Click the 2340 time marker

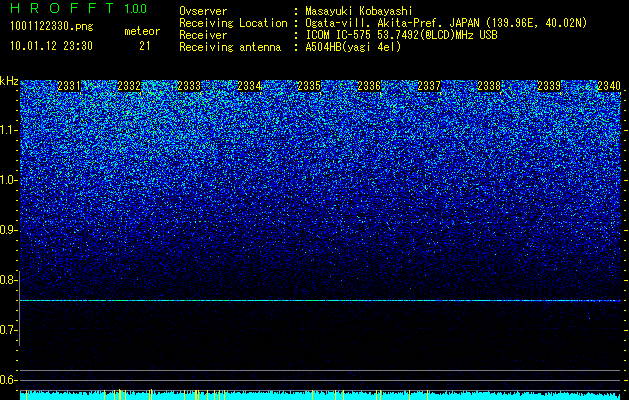click(609, 86)
